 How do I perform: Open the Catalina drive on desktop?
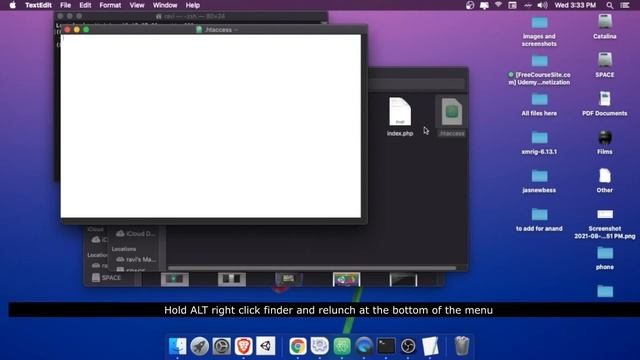(605, 27)
